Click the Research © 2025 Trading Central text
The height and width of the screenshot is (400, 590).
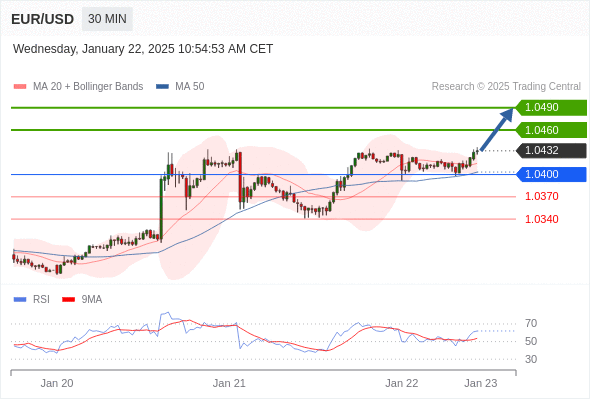coord(506,87)
